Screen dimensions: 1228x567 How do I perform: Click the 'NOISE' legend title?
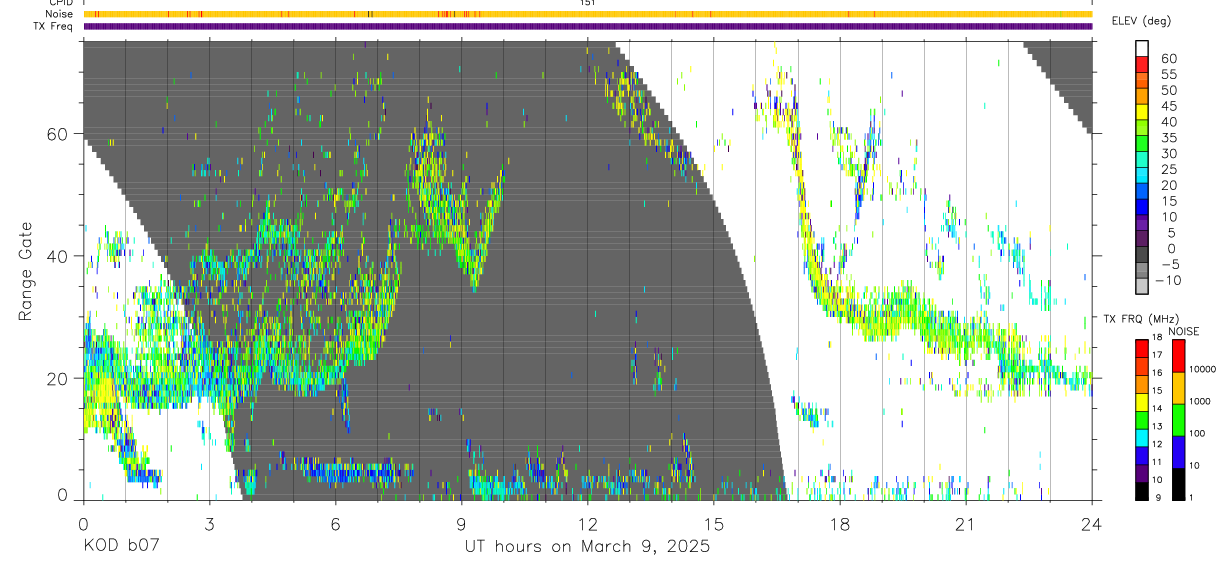[x=1184, y=331]
